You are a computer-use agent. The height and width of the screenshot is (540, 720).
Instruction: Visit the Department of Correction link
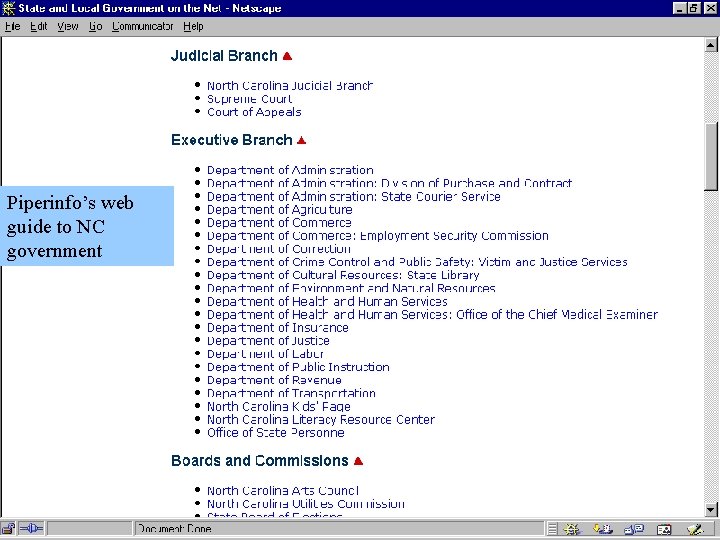[279, 249]
